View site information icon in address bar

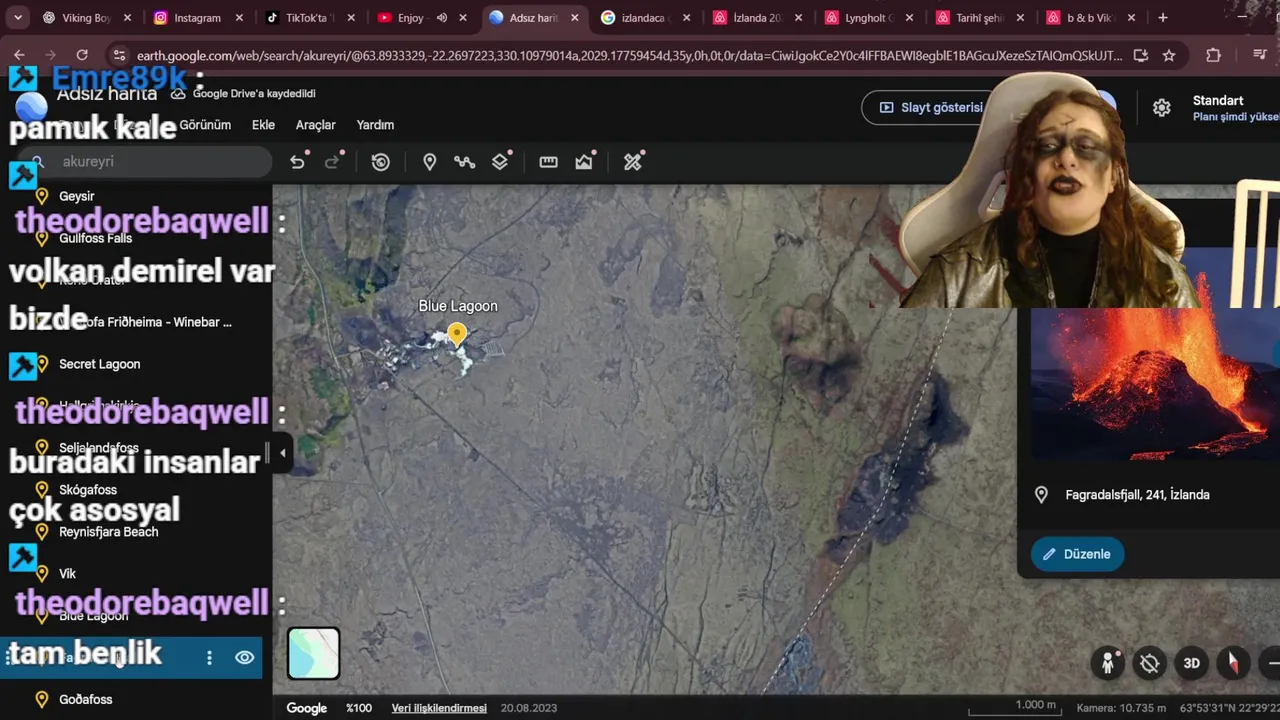pos(119,56)
